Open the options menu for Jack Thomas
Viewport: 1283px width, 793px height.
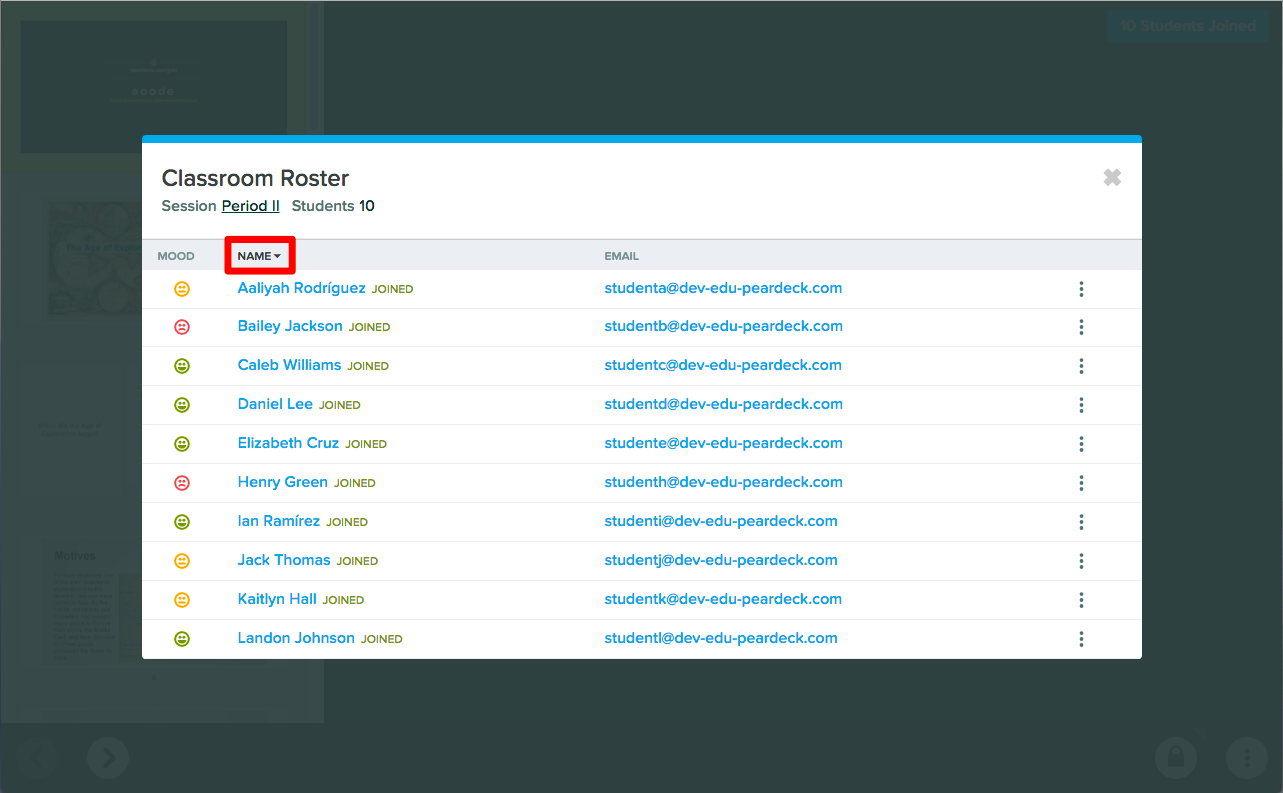1081,561
